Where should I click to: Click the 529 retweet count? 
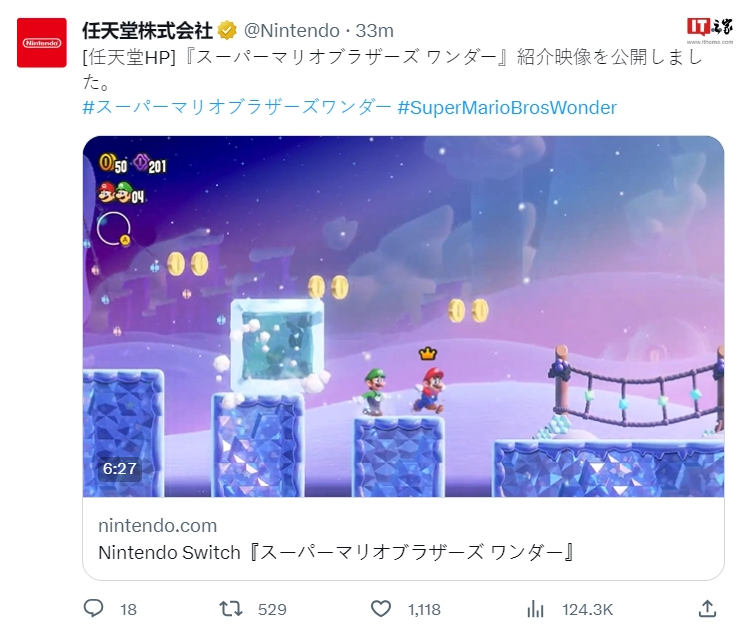coord(272,610)
